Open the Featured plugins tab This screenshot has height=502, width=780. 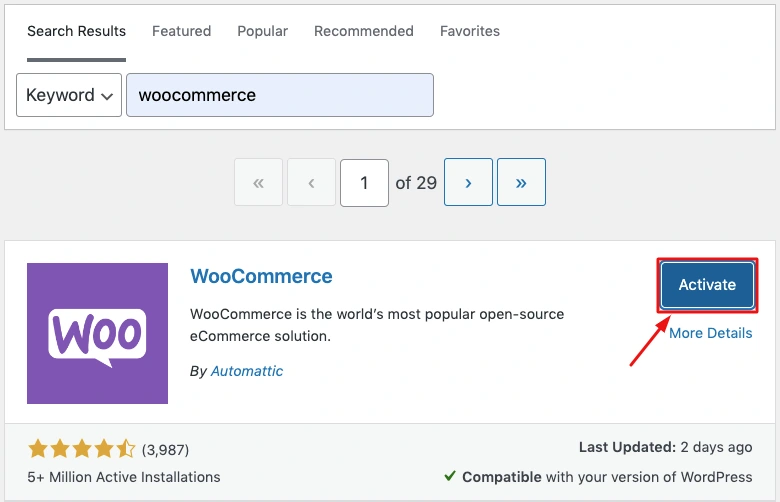(x=181, y=31)
